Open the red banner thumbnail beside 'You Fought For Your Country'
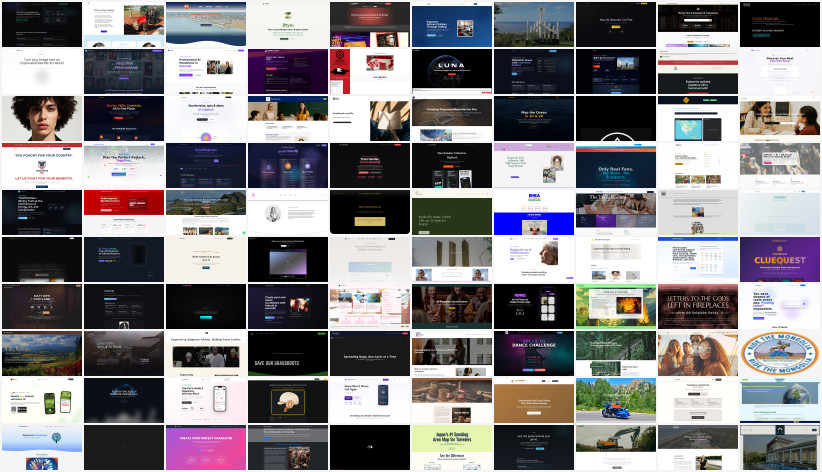 pos(124,212)
